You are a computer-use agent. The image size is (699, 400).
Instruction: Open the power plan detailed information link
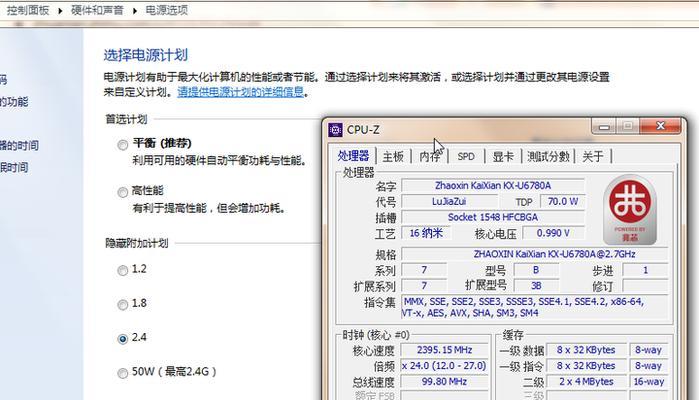(x=241, y=92)
